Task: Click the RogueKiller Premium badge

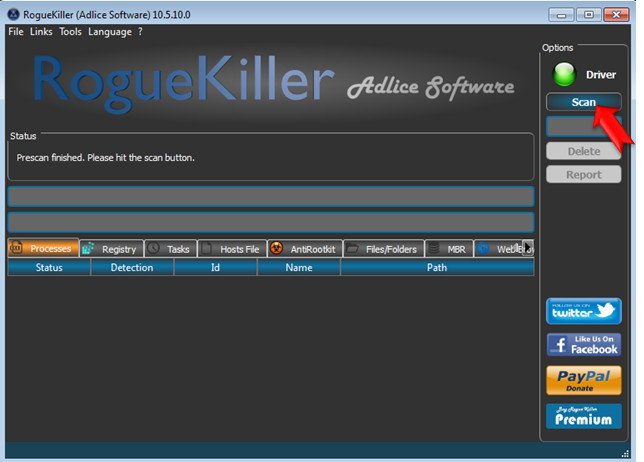Action: point(583,416)
